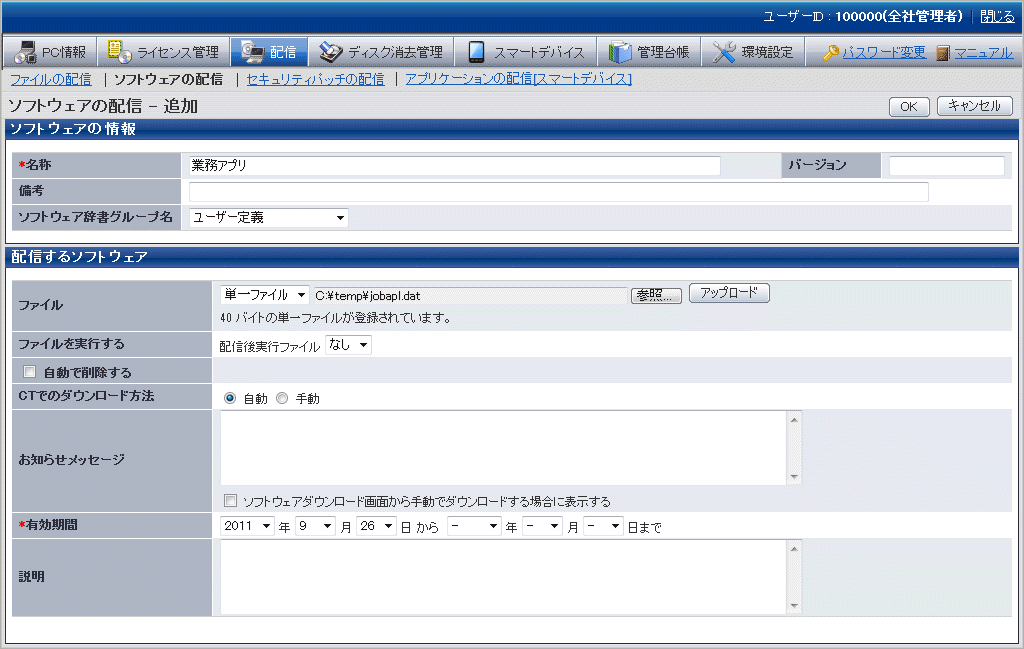Click the ディスク消去管理 disk icon
The height and width of the screenshot is (649, 1024).
click(x=330, y=52)
